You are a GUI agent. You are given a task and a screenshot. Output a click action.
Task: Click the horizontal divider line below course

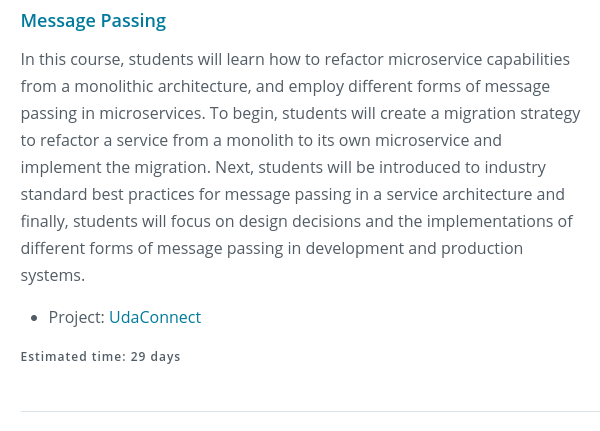click(x=310, y=411)
